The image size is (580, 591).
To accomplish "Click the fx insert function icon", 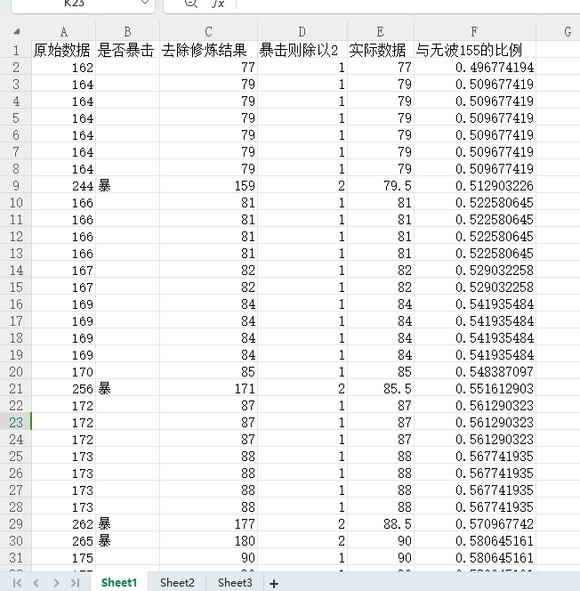I will click(218, 3).
